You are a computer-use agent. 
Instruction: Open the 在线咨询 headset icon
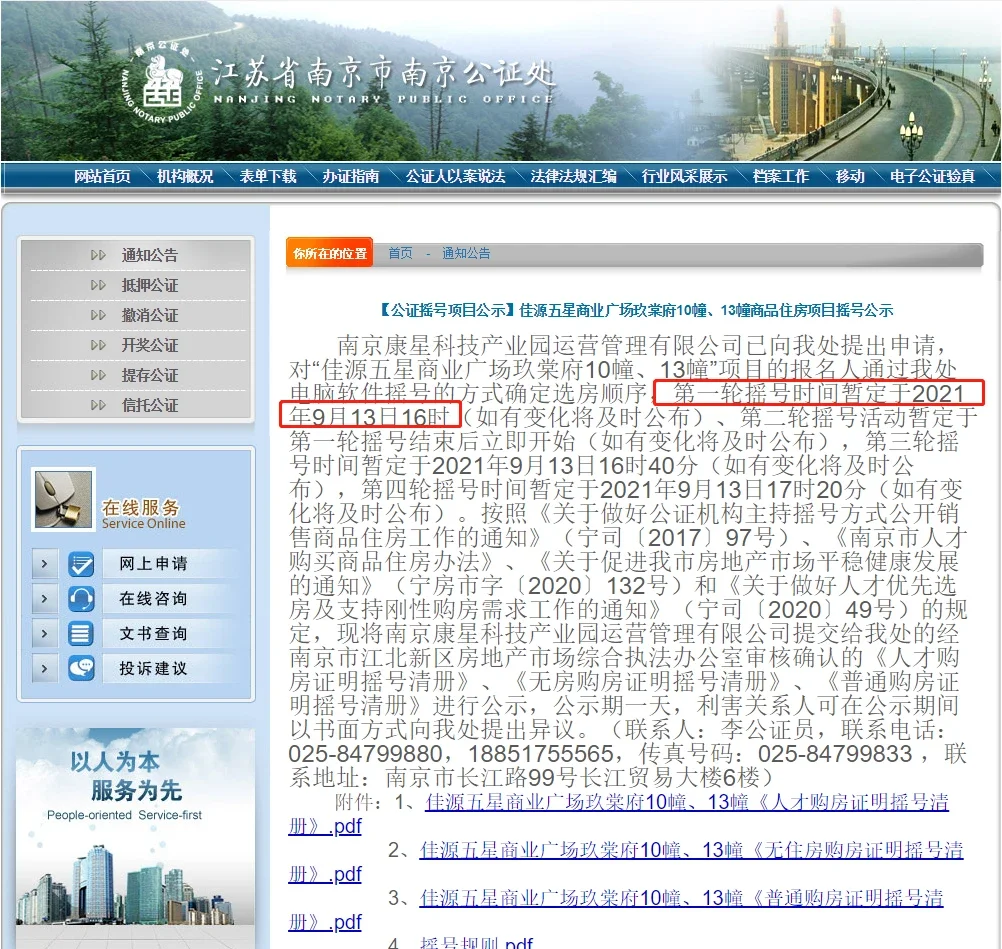[x=81, y=599]
